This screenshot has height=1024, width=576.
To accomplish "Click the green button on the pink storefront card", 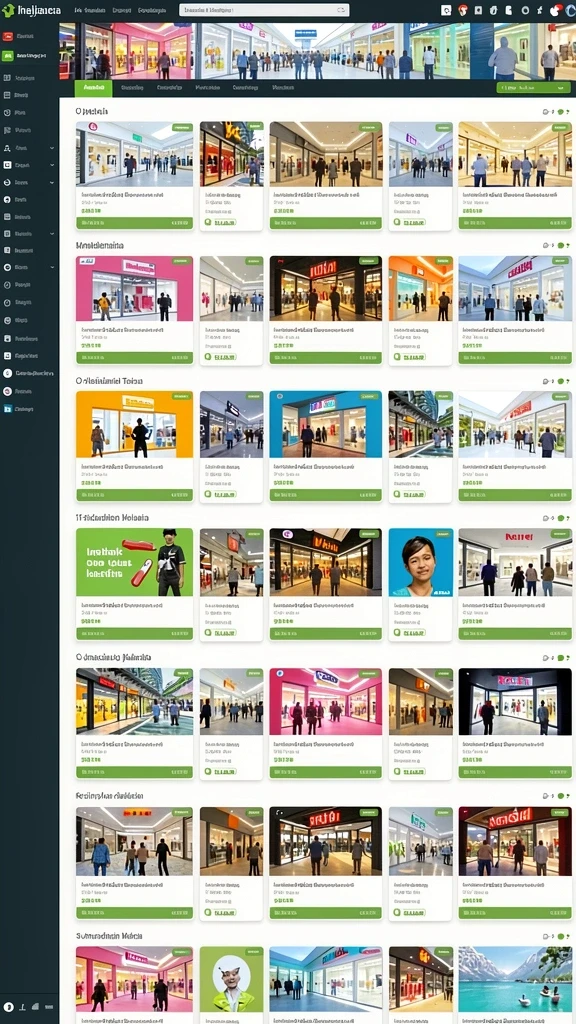I will pyautogui.click(x=135, y=357).
